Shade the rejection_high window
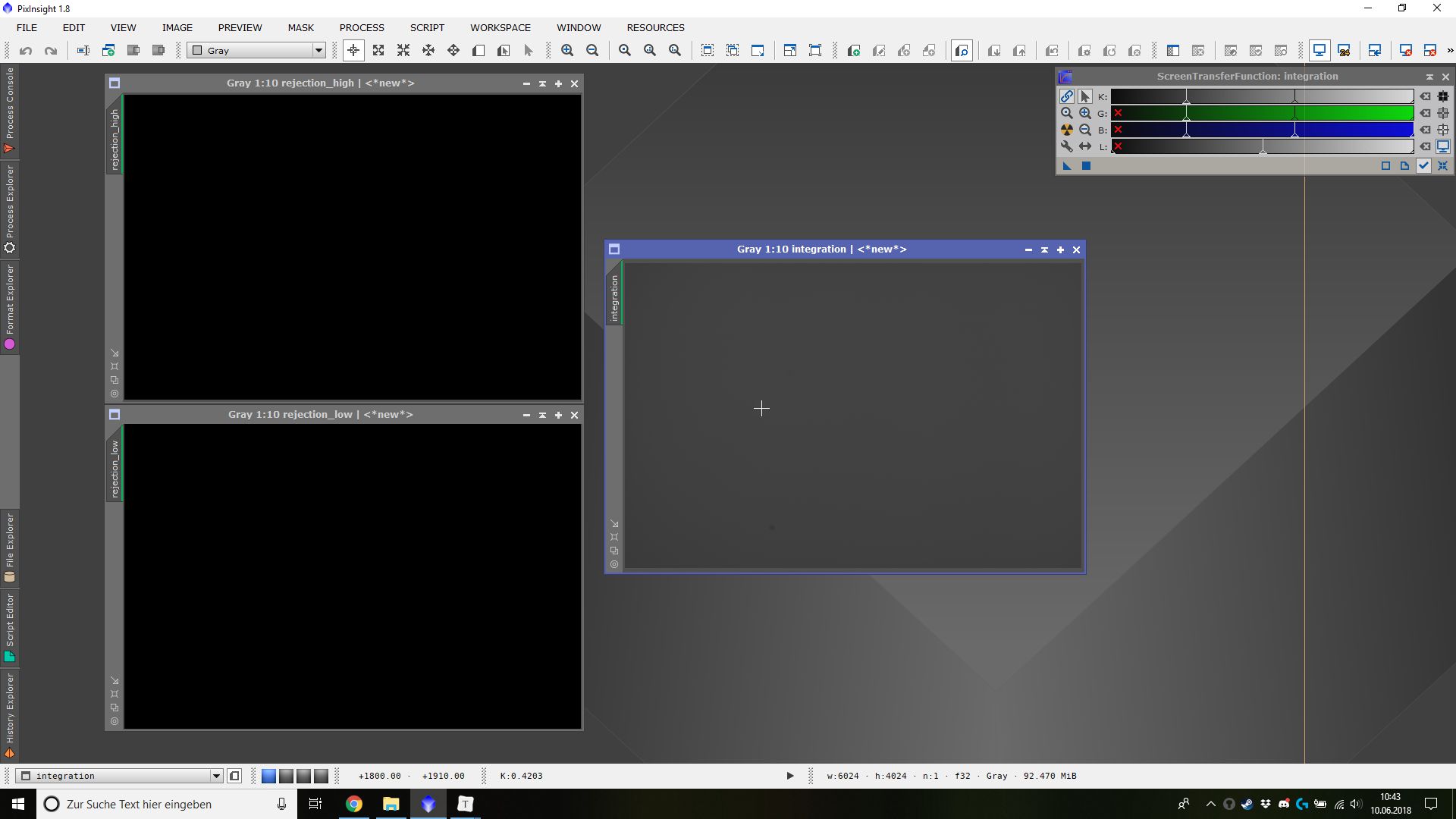Viewport: 1456px width, 819px height. tap(542, 83)
